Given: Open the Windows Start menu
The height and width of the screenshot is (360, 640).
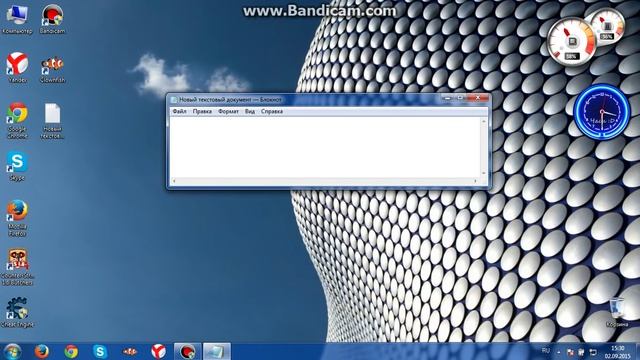Looking at the screenshot, I should click(x=12, y=351).
